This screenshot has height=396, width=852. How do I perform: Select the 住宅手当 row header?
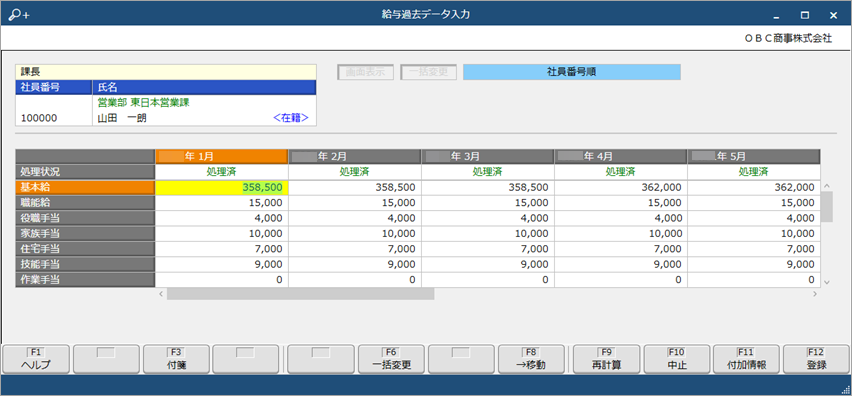point(85,249)
